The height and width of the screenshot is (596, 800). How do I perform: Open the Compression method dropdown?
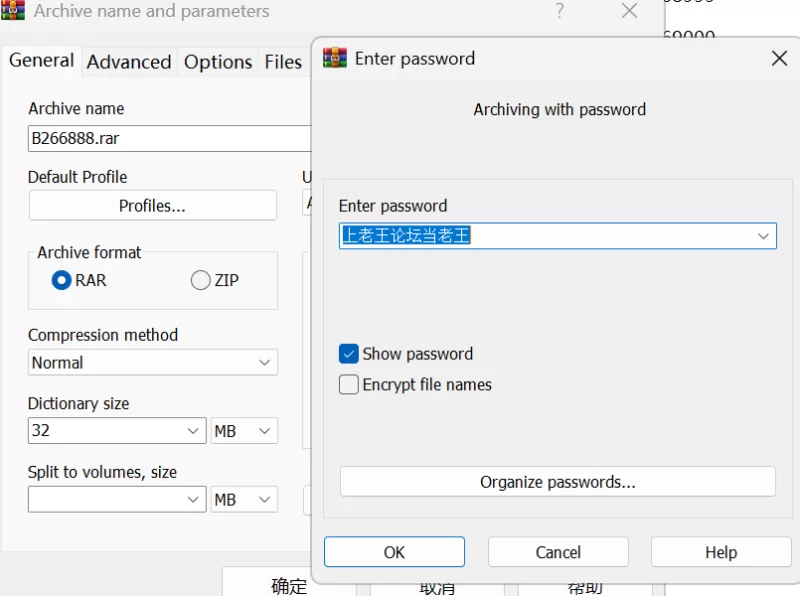[153, 362]
